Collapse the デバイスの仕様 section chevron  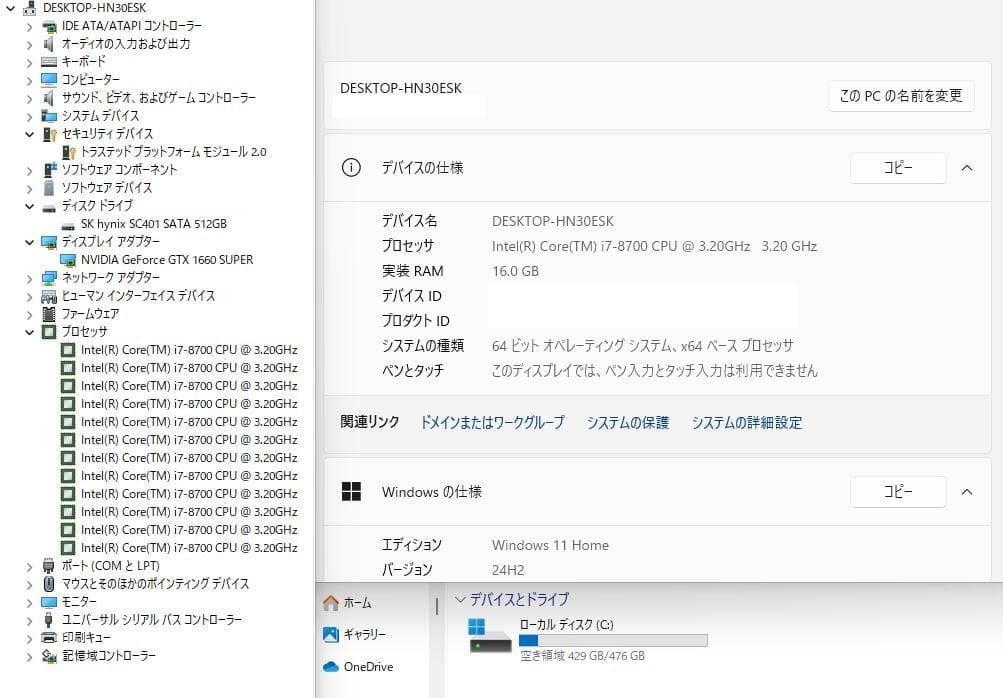[965, 168]
